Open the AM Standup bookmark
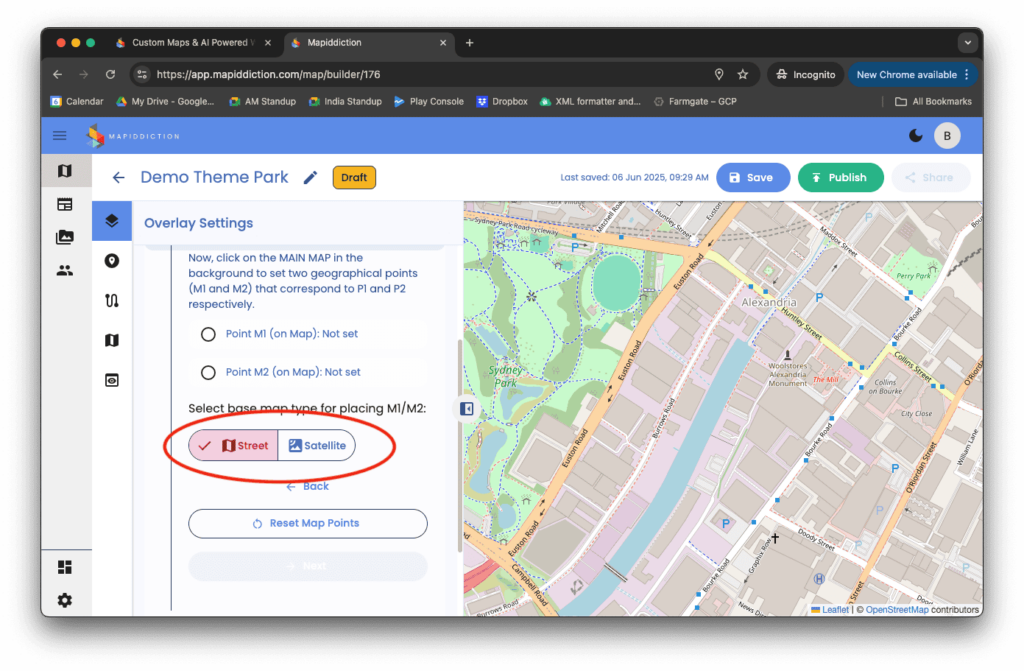Screen dimensions: 1024x671 coord(262,101)
